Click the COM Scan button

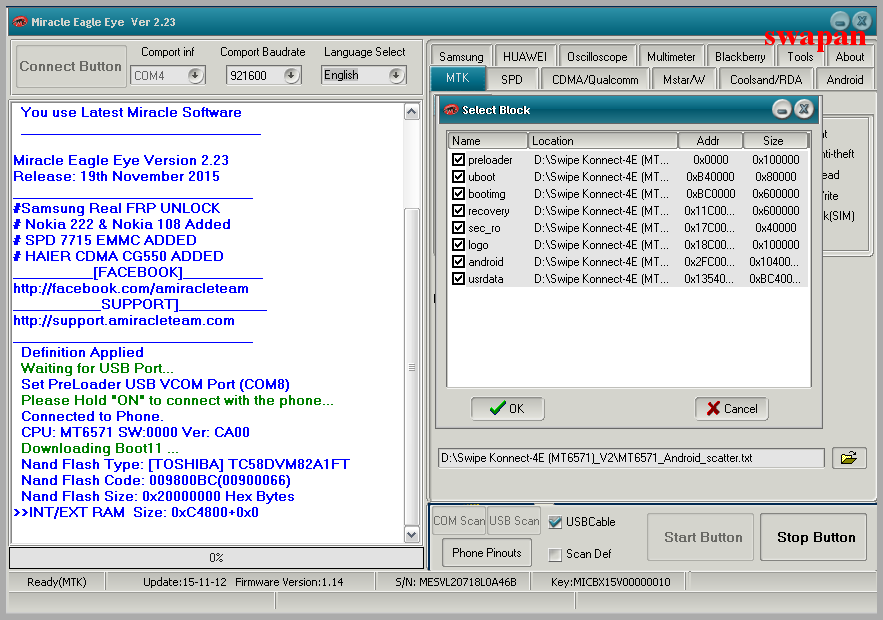459,521
